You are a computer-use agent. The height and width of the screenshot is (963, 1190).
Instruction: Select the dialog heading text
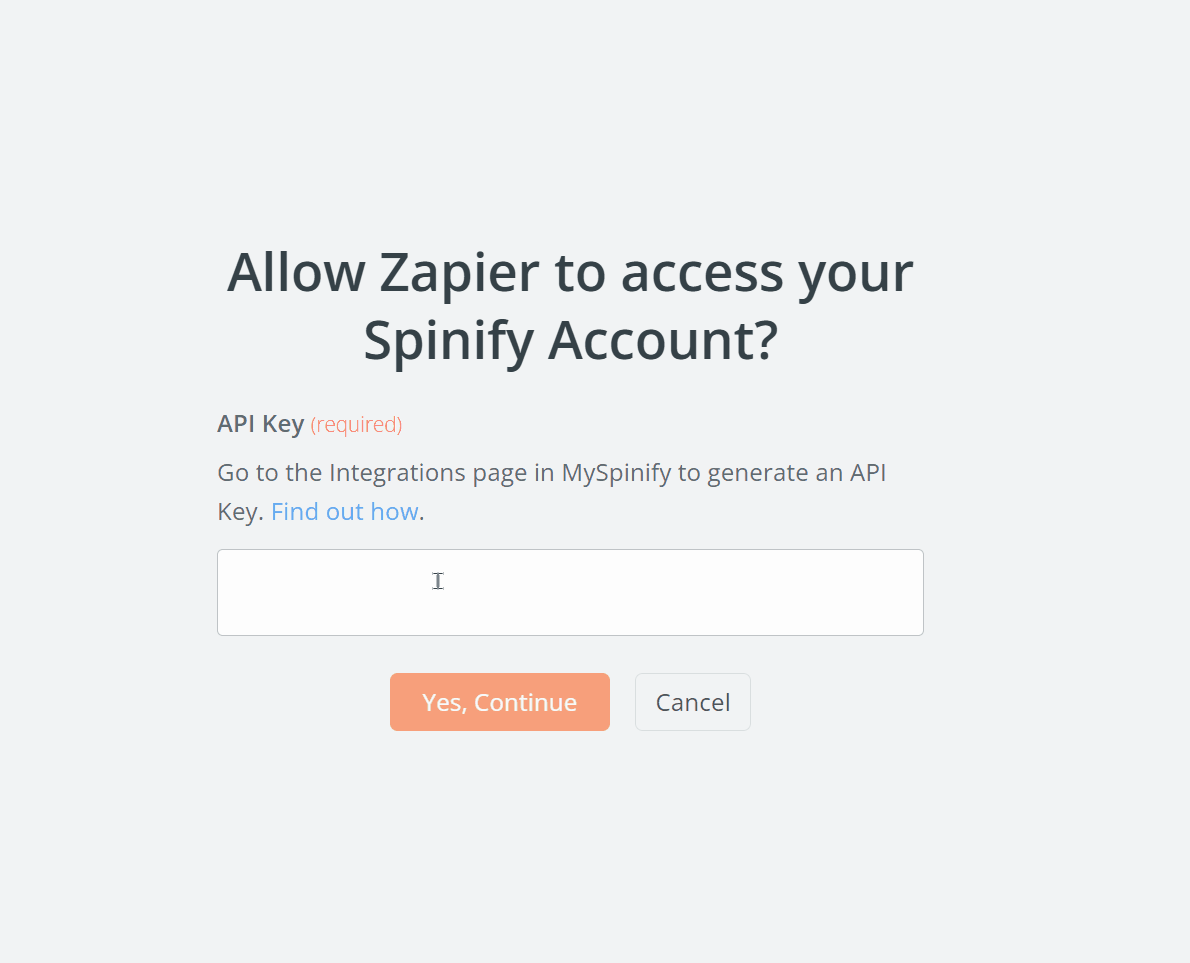tap(570, 305)
